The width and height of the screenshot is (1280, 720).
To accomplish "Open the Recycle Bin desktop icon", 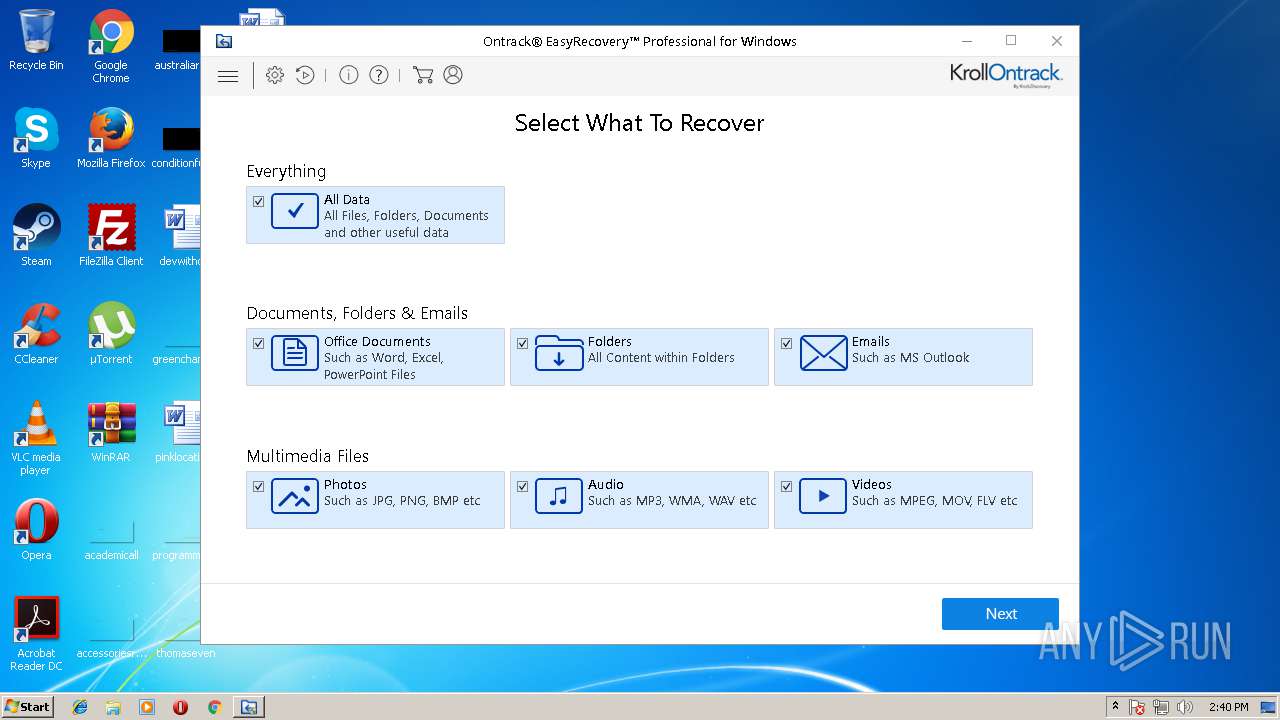I will (36, 41).
